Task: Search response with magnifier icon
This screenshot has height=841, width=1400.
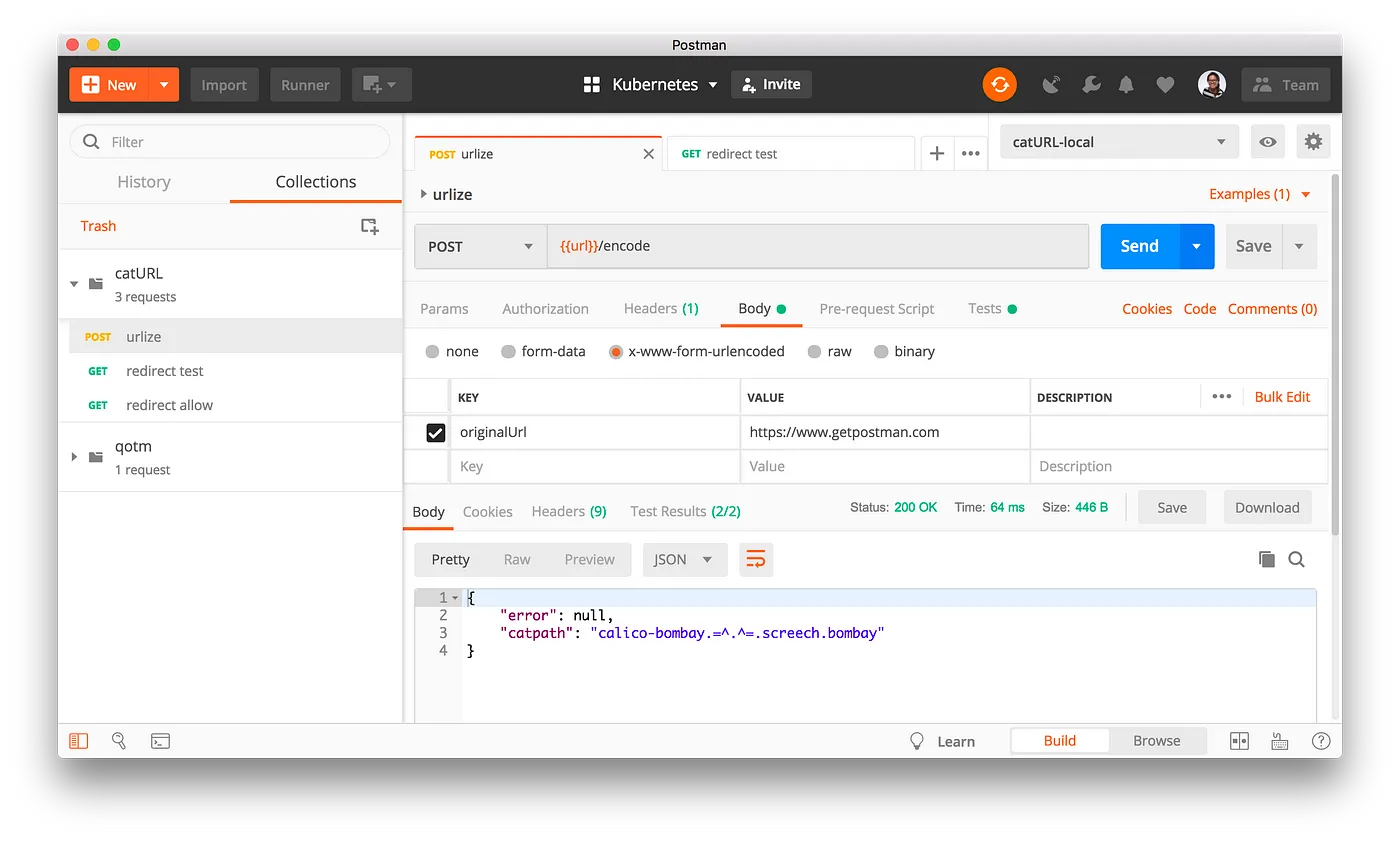Action: click(x=1297, y=559)
